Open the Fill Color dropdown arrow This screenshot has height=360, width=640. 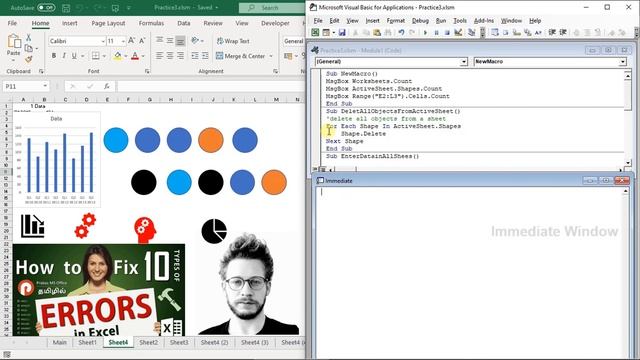pos(126,56)
